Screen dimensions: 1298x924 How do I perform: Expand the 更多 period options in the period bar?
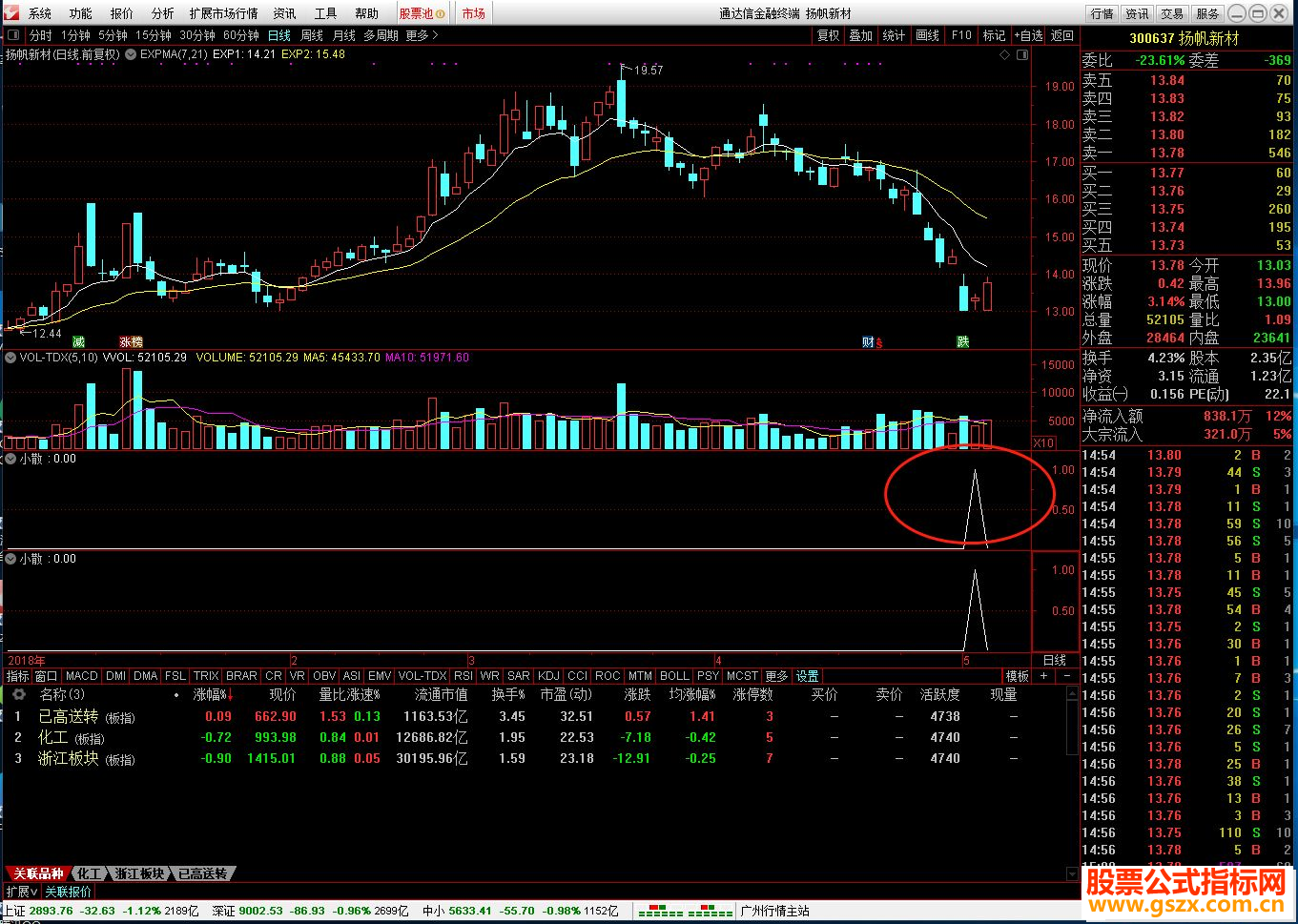click(x=422, y=35)
